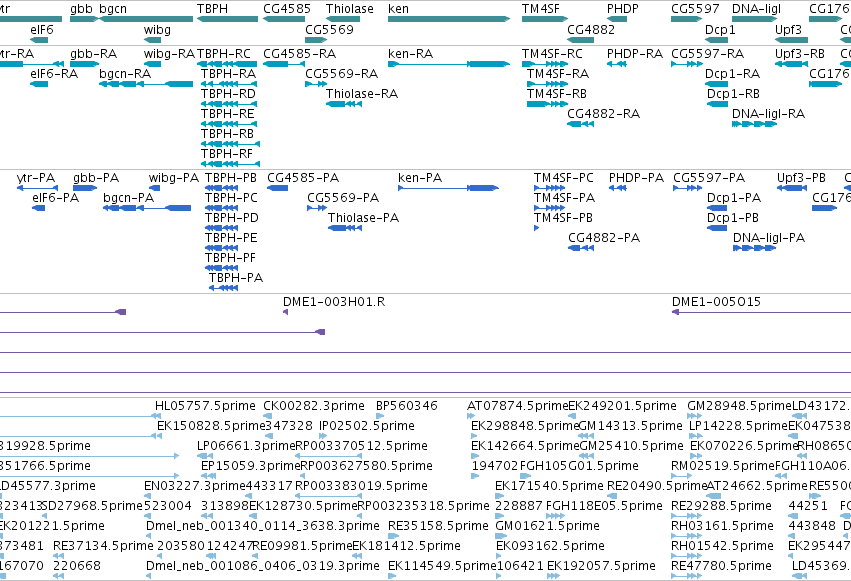This screenshot has width=851, height=581.
Task: Select the DNA-ligI-RA transcript
Action: tap(754, 124)
